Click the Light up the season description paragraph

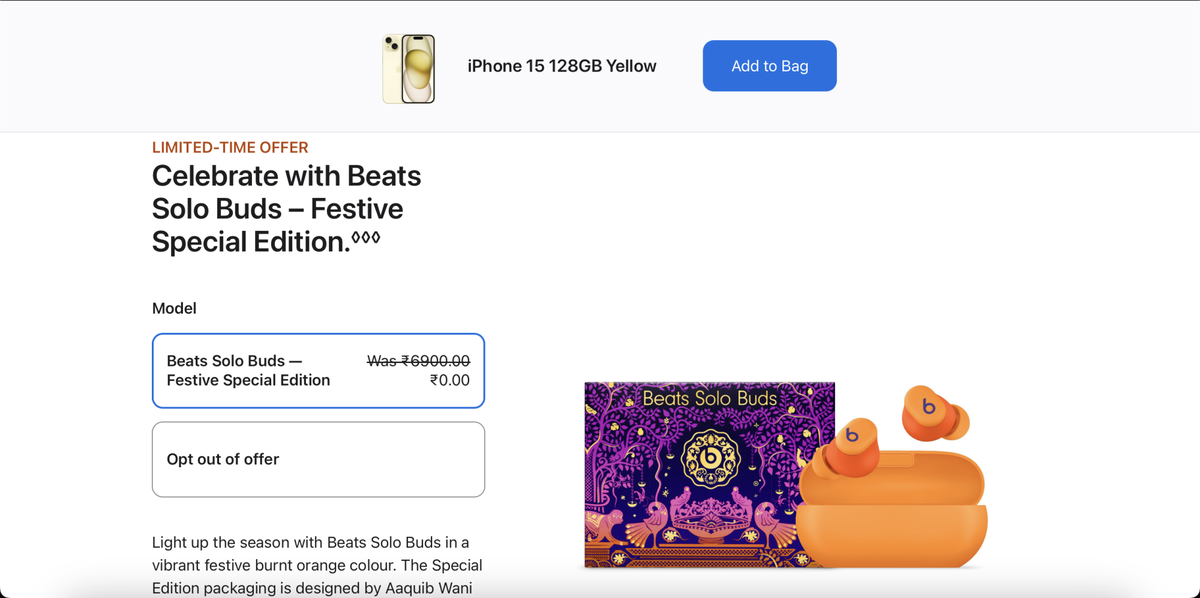[x=317, y=565]
